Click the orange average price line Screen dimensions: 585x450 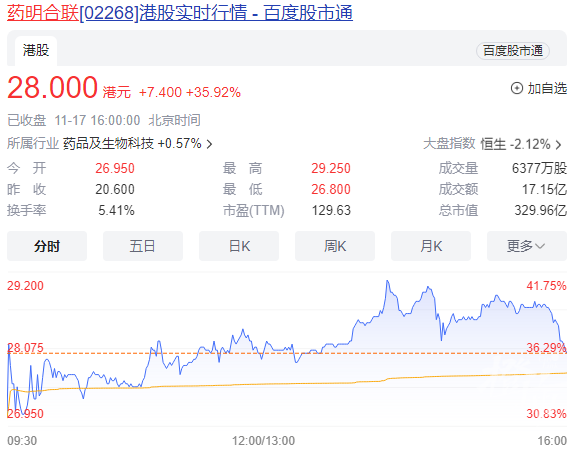point(287,384)
